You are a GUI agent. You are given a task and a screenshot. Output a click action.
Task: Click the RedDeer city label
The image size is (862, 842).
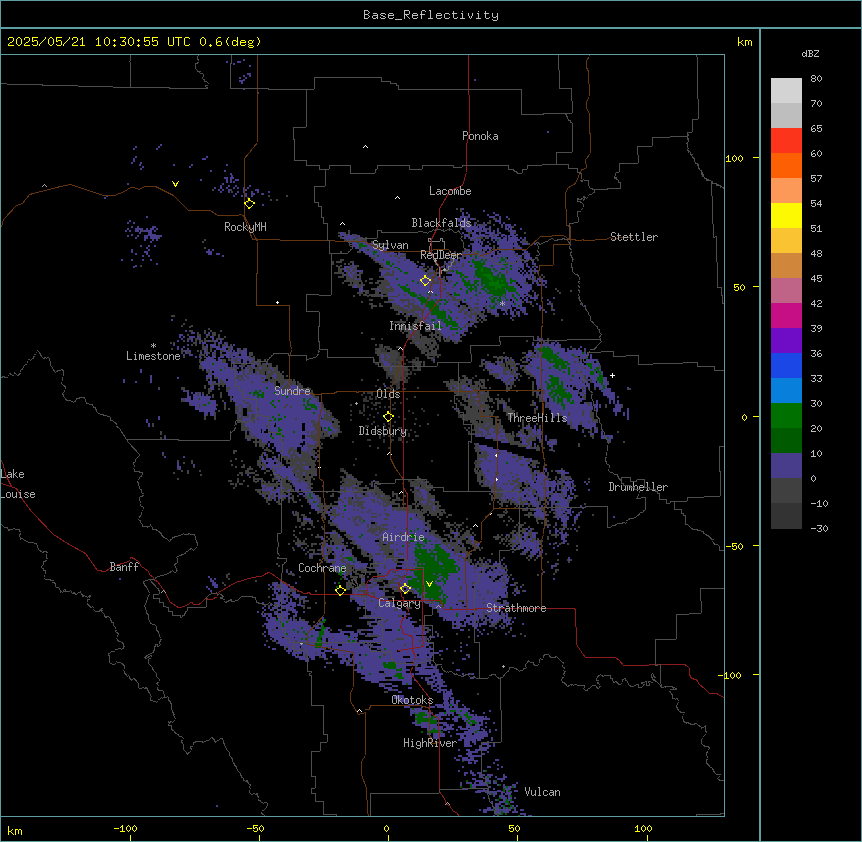pos(441,255)
